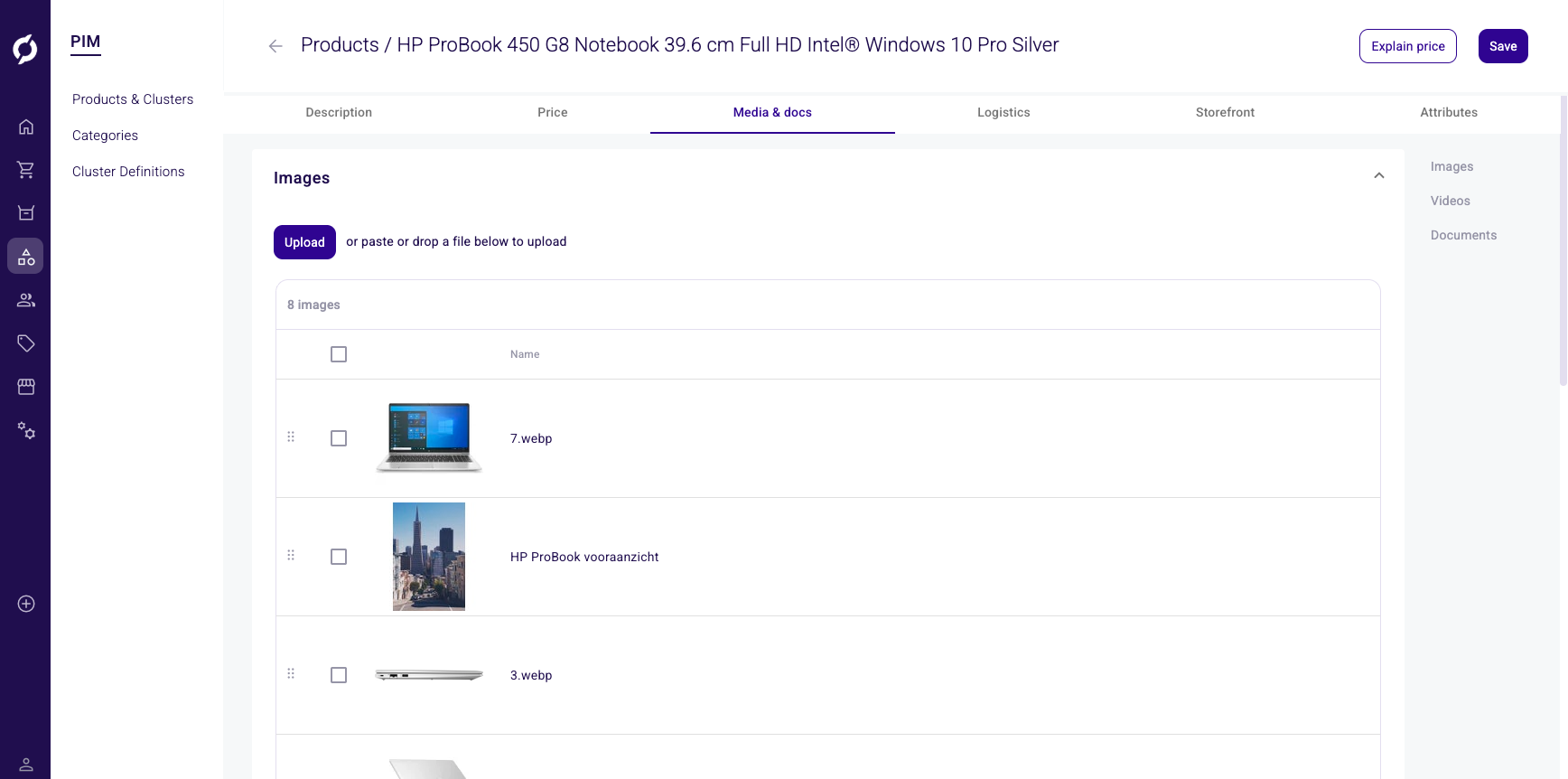
Task: Grab the drag handle for 3.webp row
Action: [291, 674]
